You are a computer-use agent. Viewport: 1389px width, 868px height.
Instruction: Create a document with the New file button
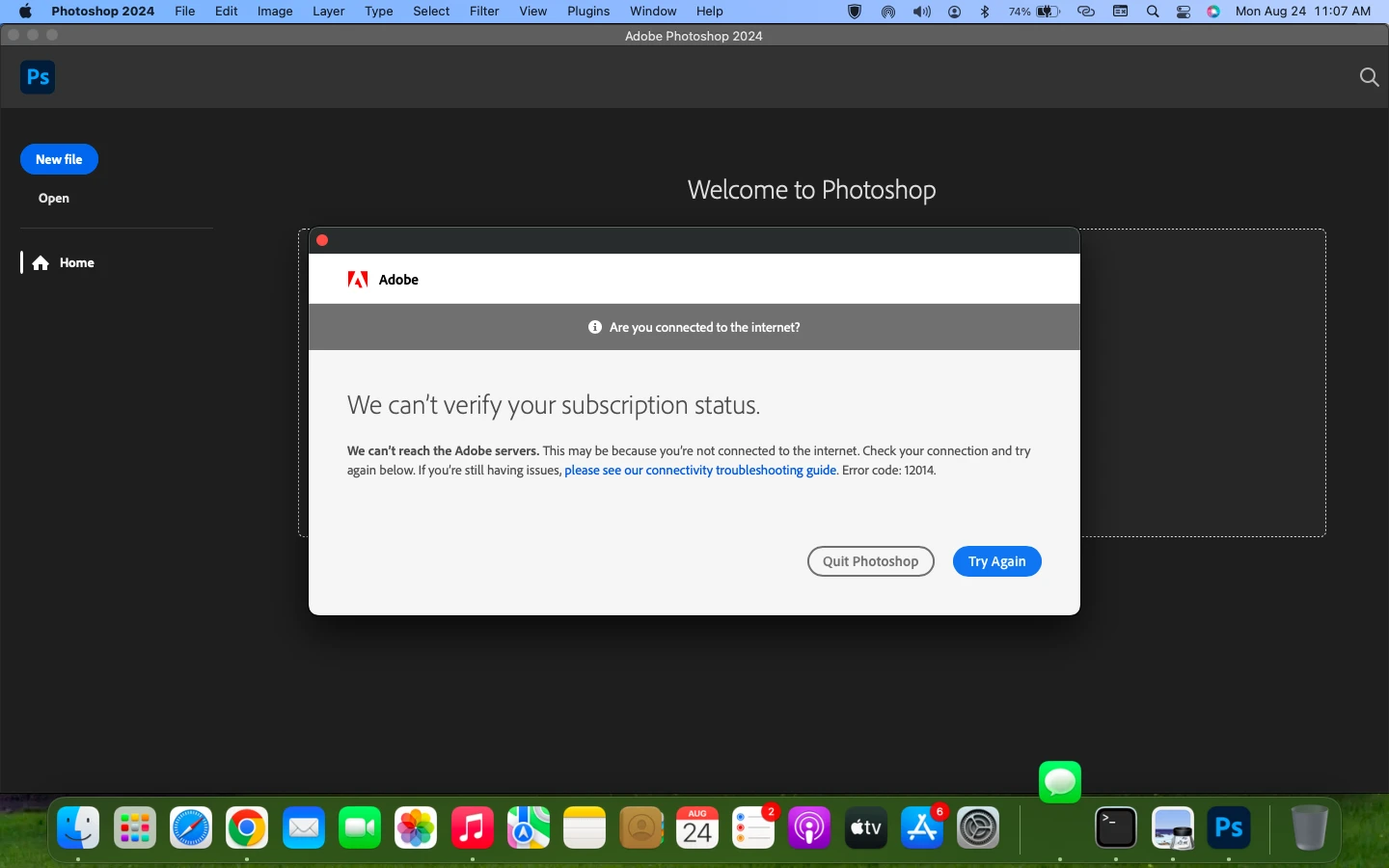[x=59, y=159]
